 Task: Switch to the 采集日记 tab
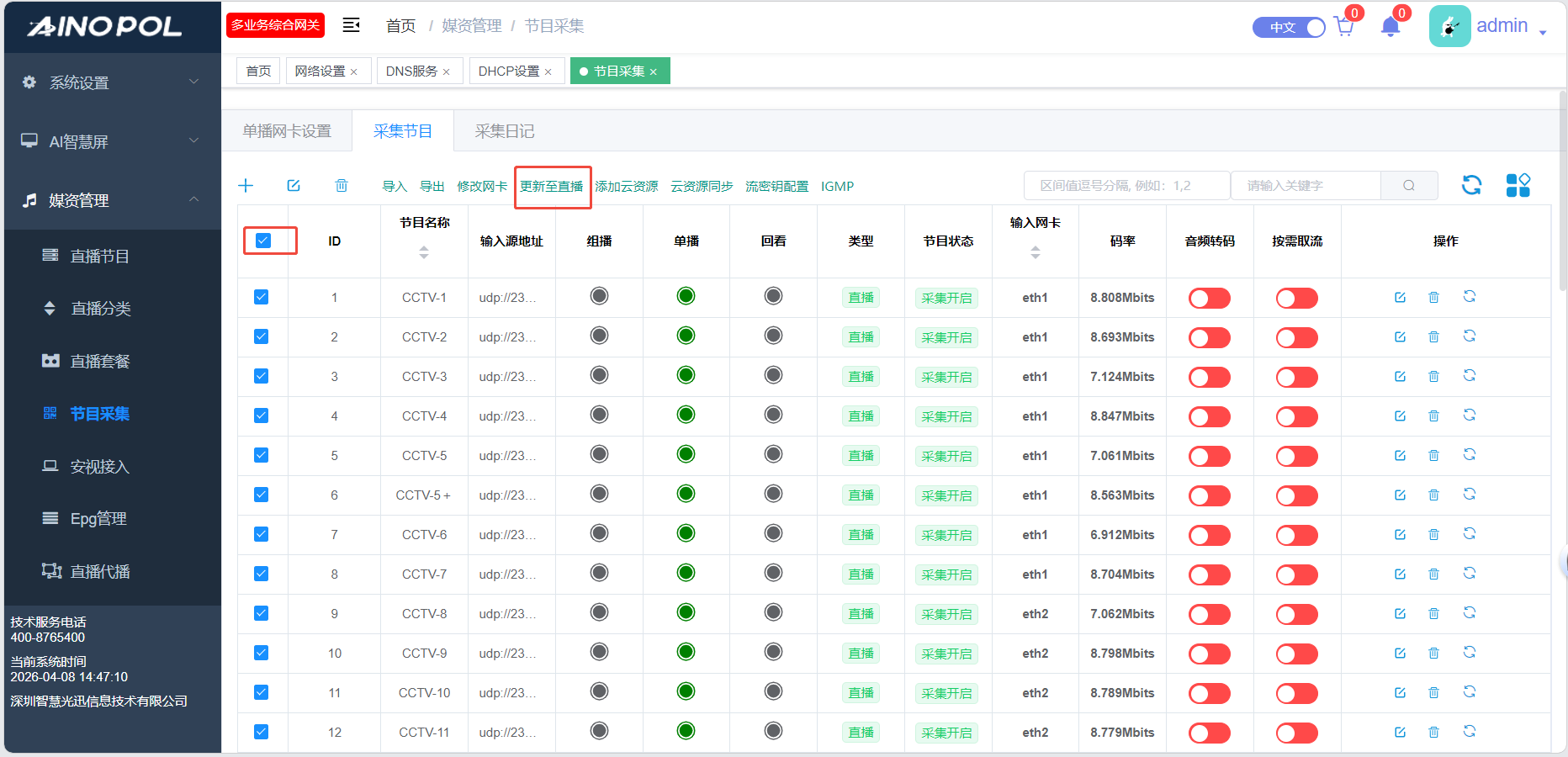tap(504, 131)
